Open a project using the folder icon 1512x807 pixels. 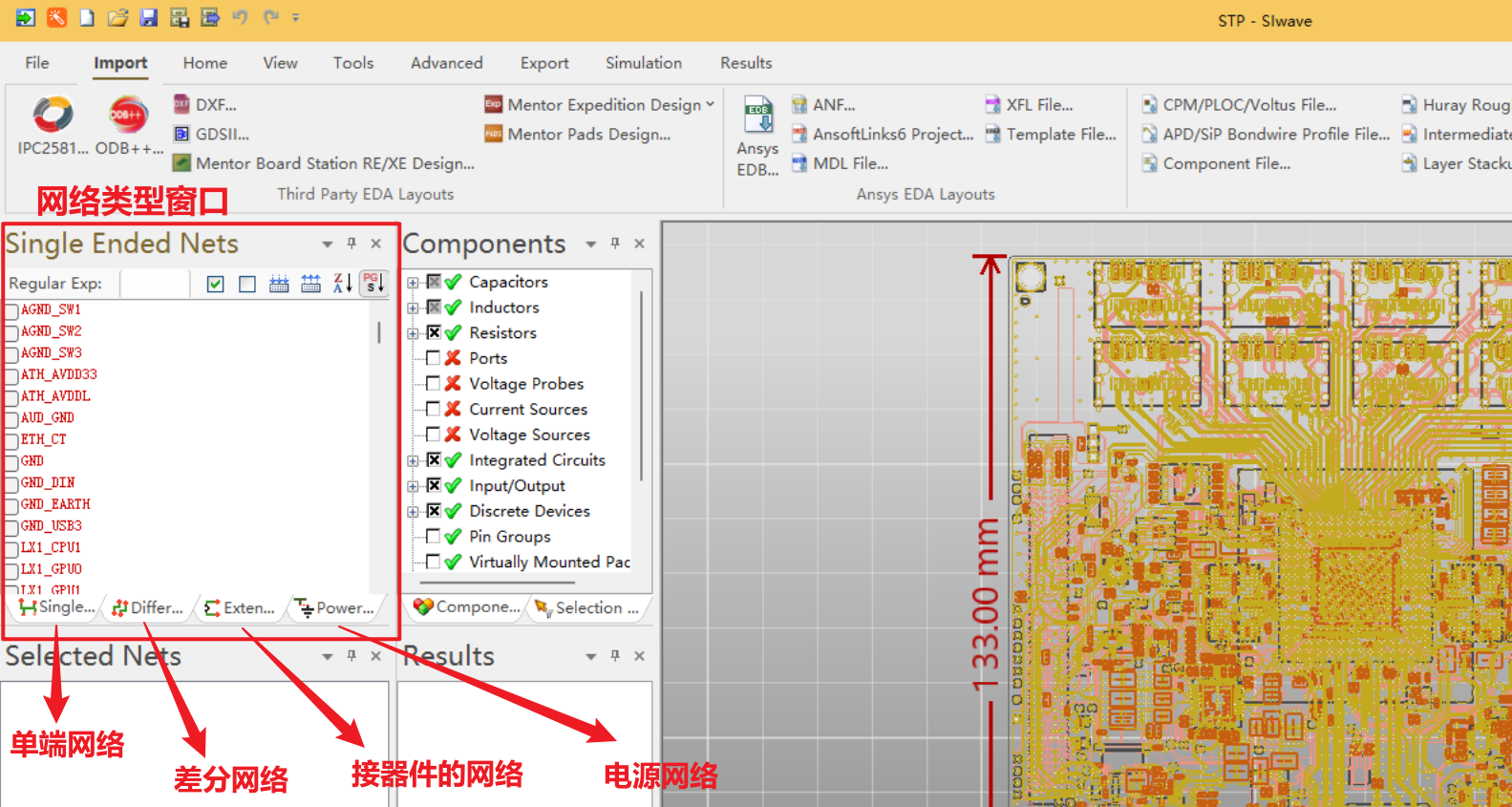[x=117, y=17]
